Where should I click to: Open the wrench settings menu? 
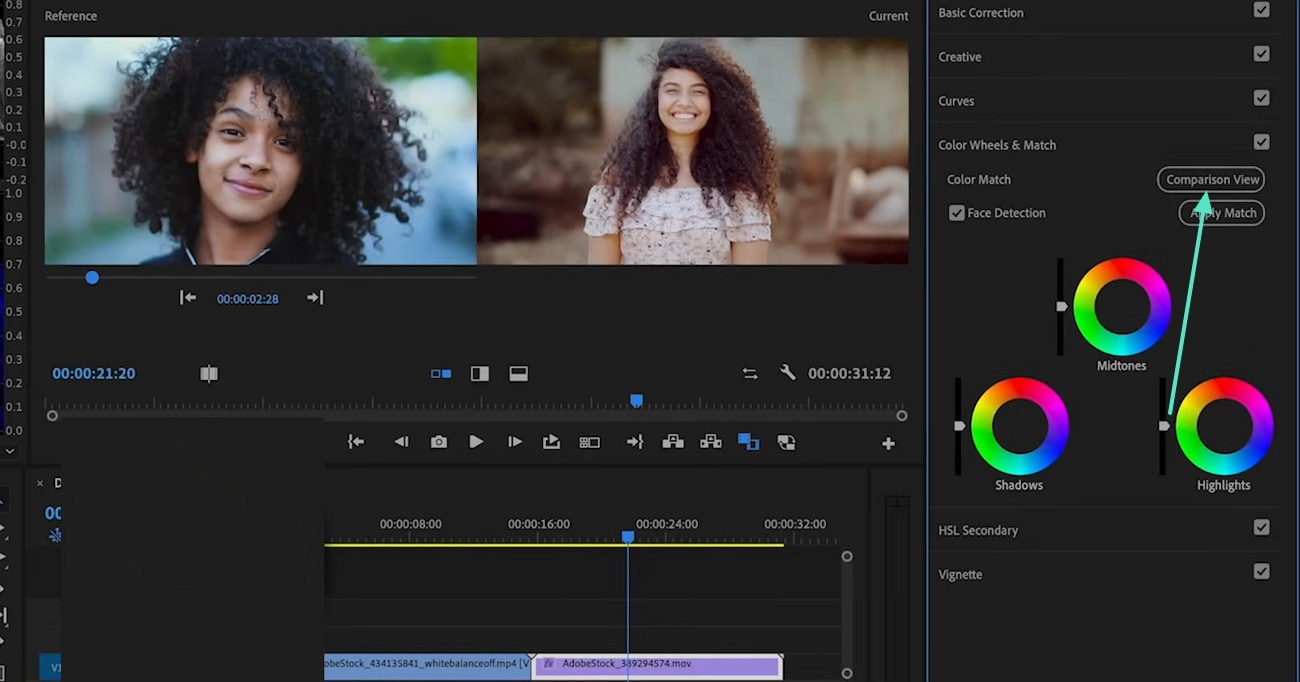[788, 373]
